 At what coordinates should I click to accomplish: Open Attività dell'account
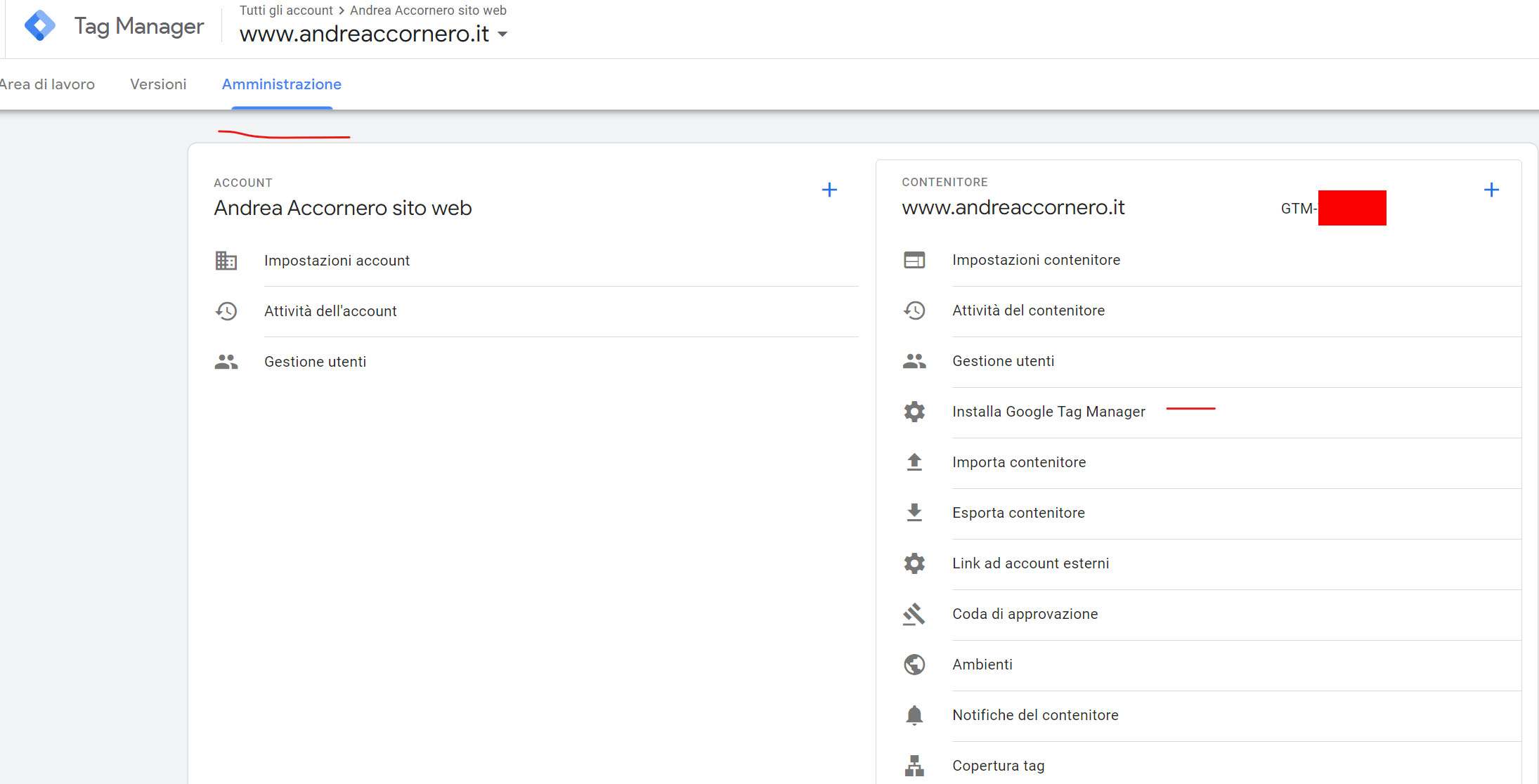click(330, 311)
